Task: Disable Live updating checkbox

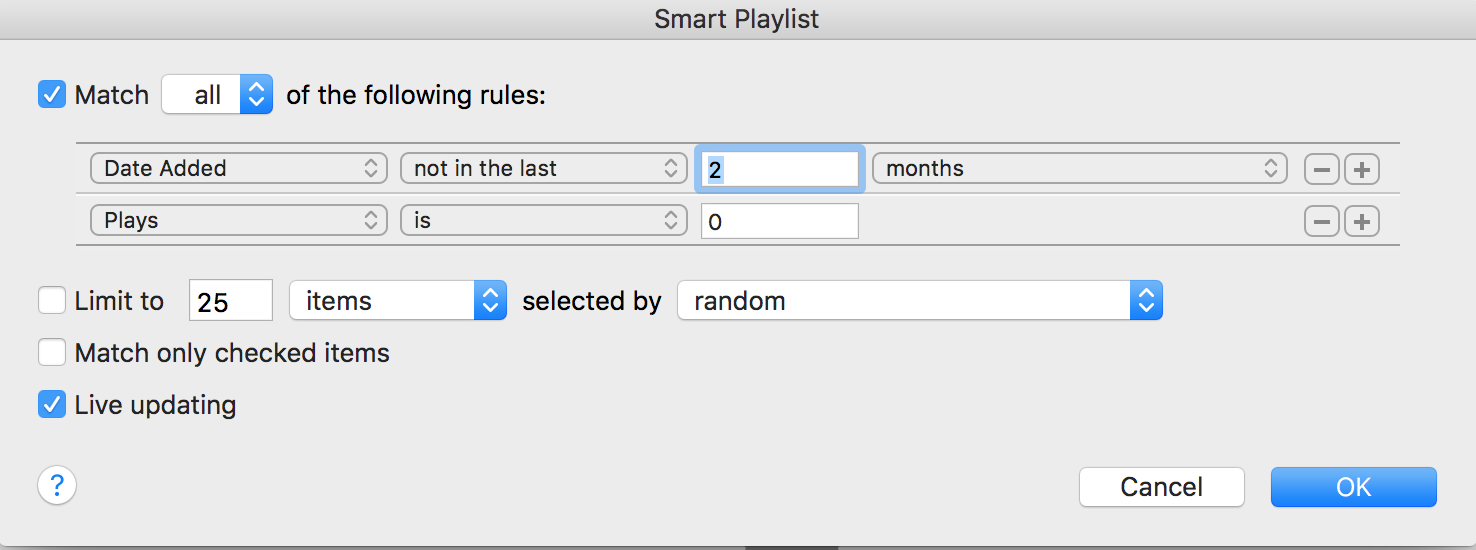Action: pos(52,405)
